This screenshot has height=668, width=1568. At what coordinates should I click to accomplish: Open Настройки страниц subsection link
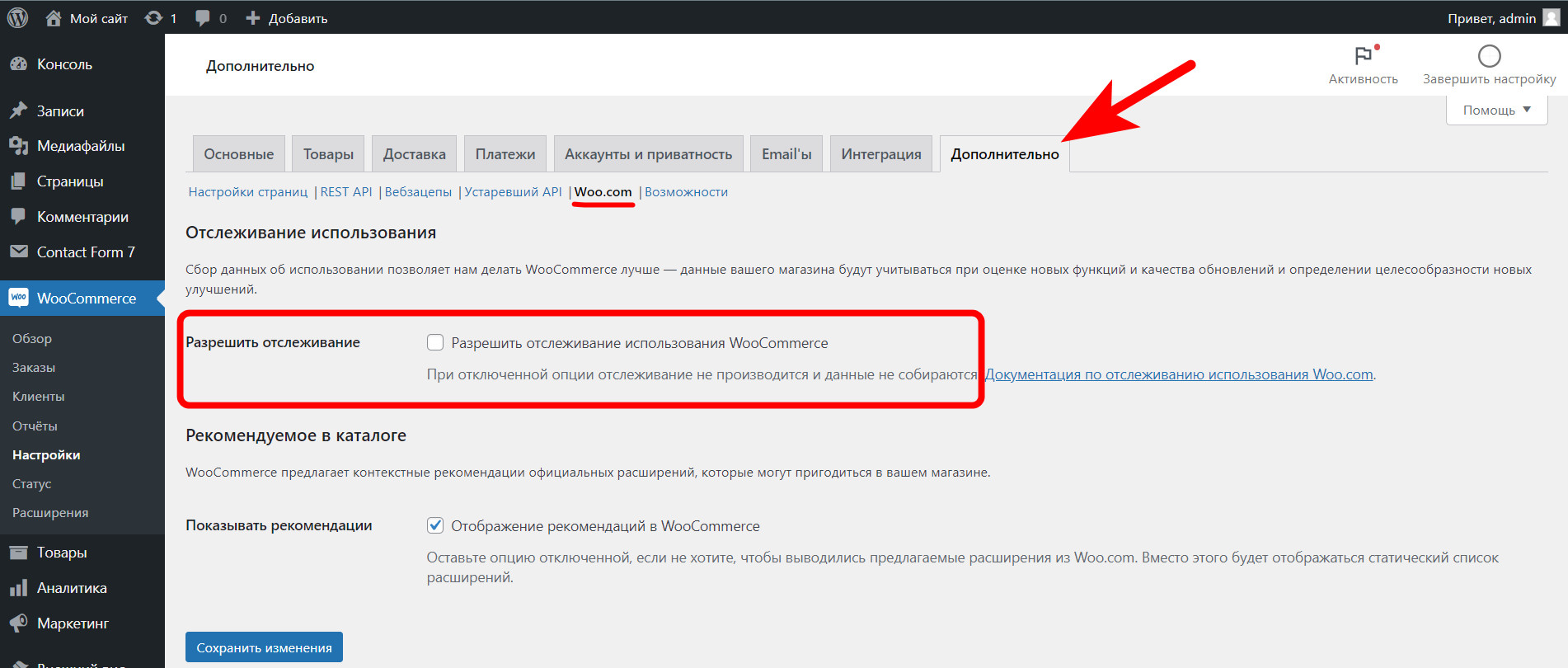coord(248,192)
